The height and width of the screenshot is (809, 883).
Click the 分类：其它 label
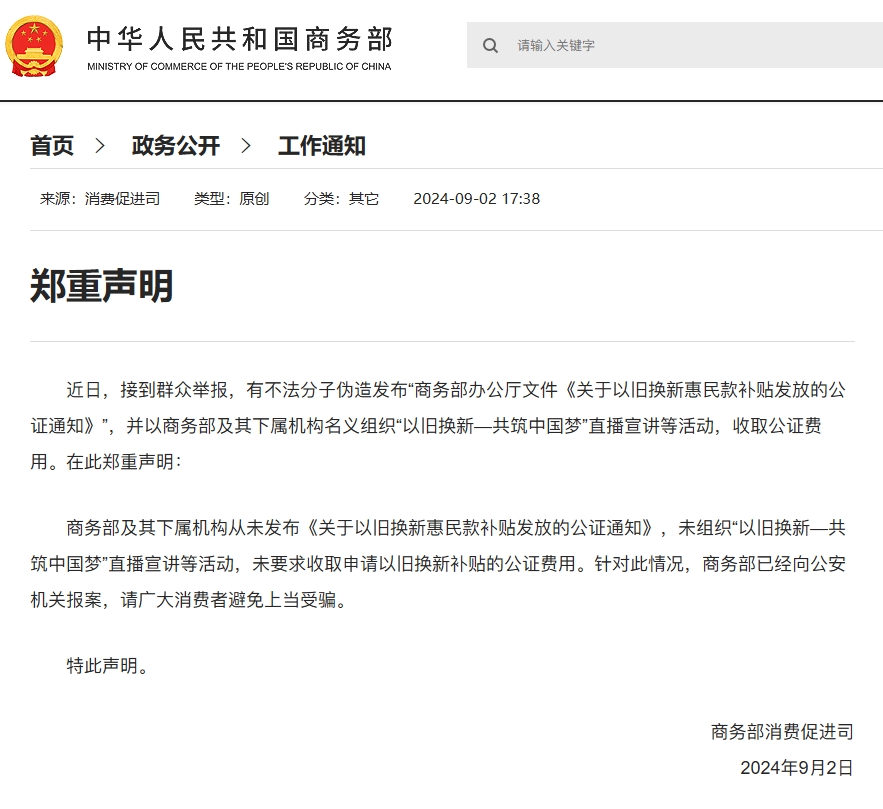pyautogui.click(x=341, y=198)
